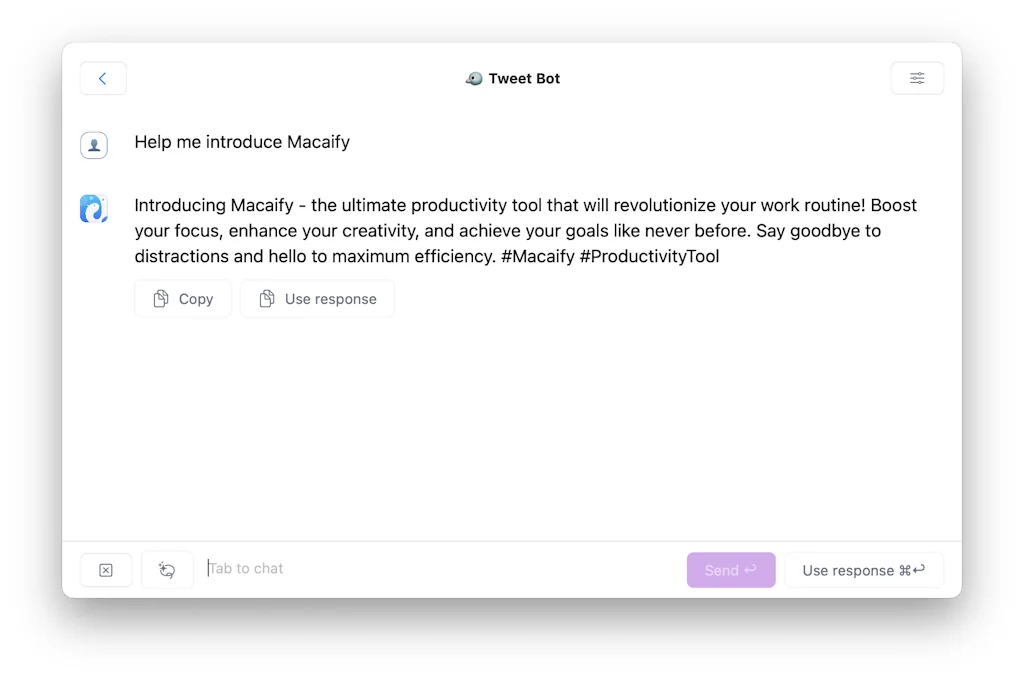The width and height of the screenshot is (1024, 680).
Task: Click the copy icon inside the Copy button
Action: [x=162, y=298]
